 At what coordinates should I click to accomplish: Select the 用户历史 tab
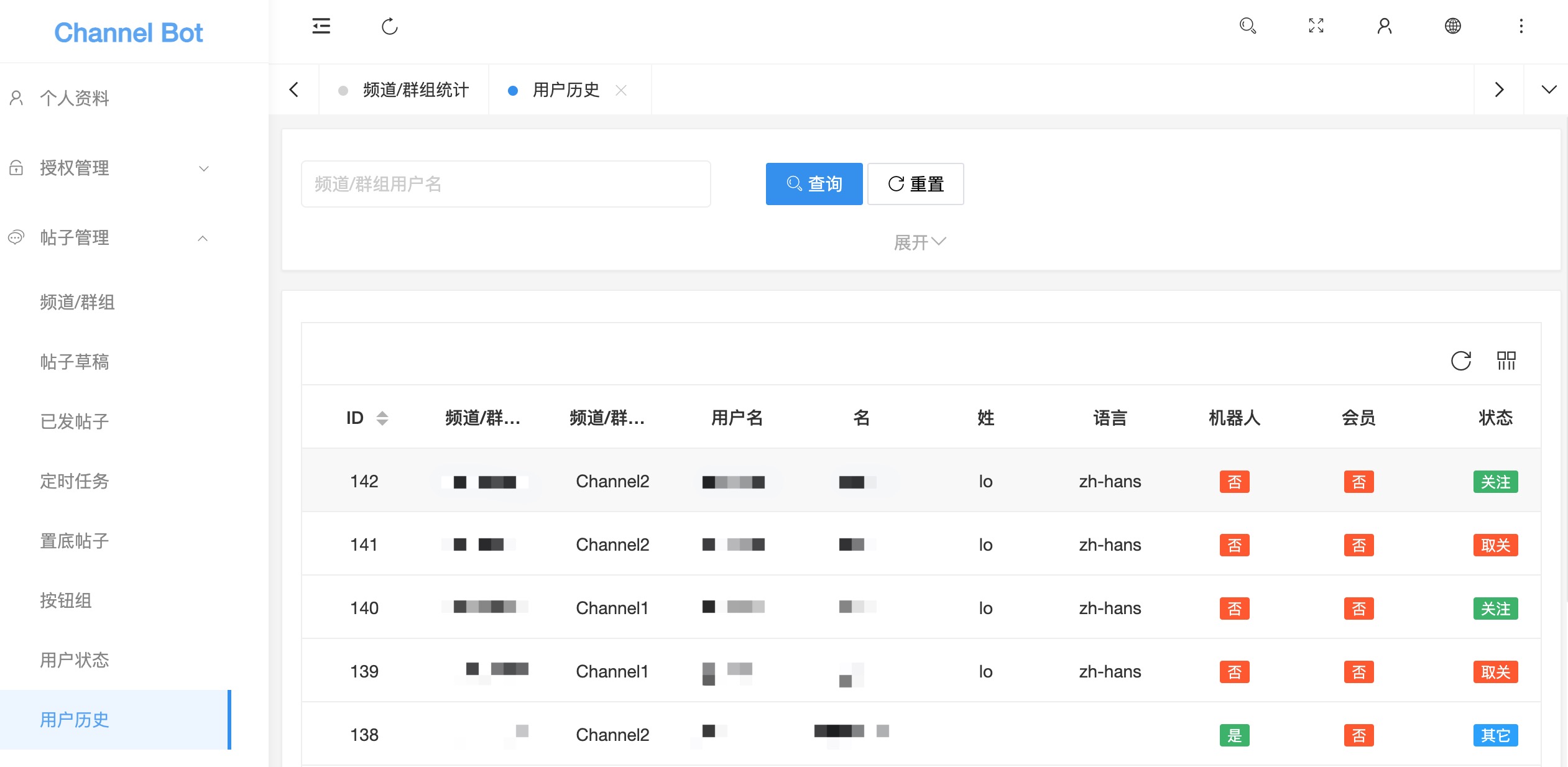click(566, 90)
